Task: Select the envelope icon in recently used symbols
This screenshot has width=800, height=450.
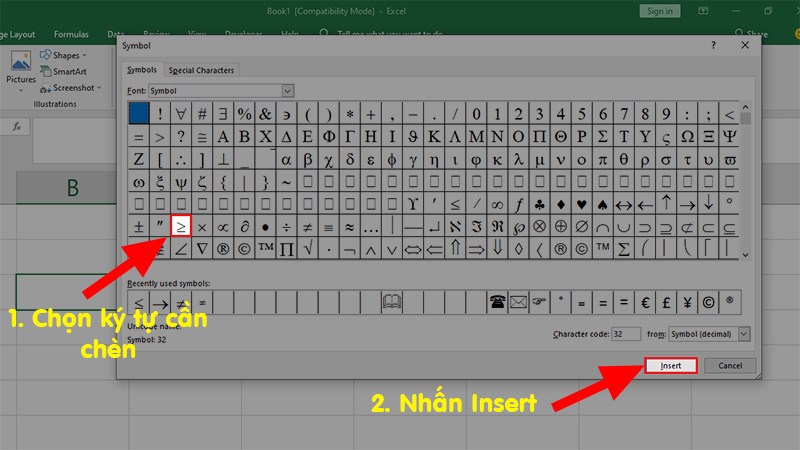Action: [x=518, y=302]
